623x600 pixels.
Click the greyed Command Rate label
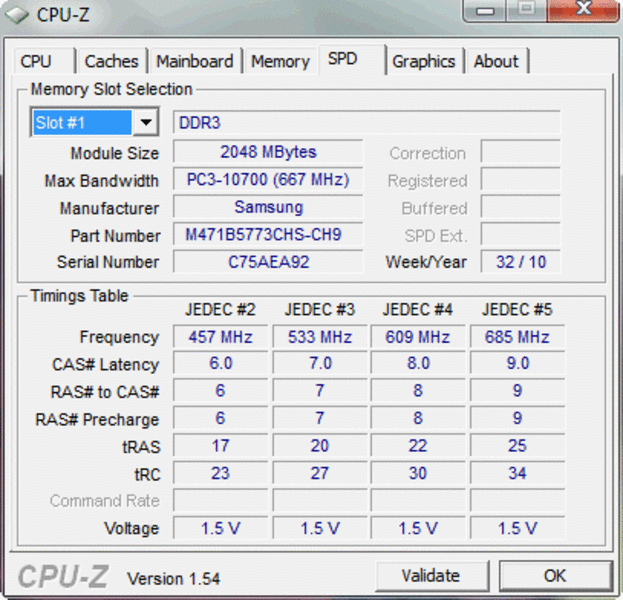[x=105, y=501]
